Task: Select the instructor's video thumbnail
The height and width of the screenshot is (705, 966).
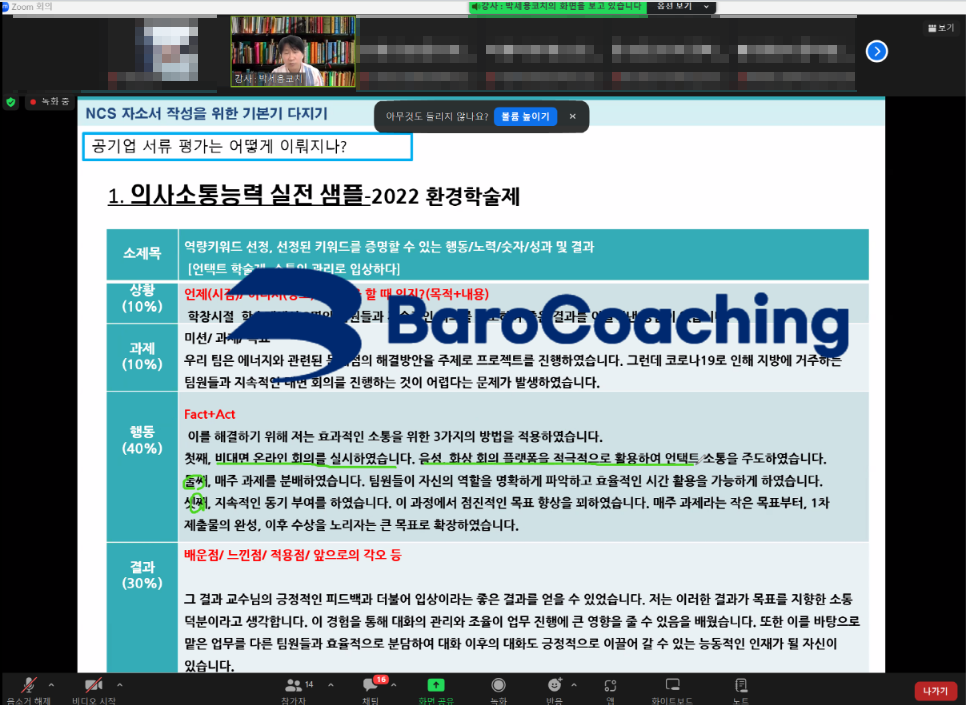Action: tap(279, 51)
